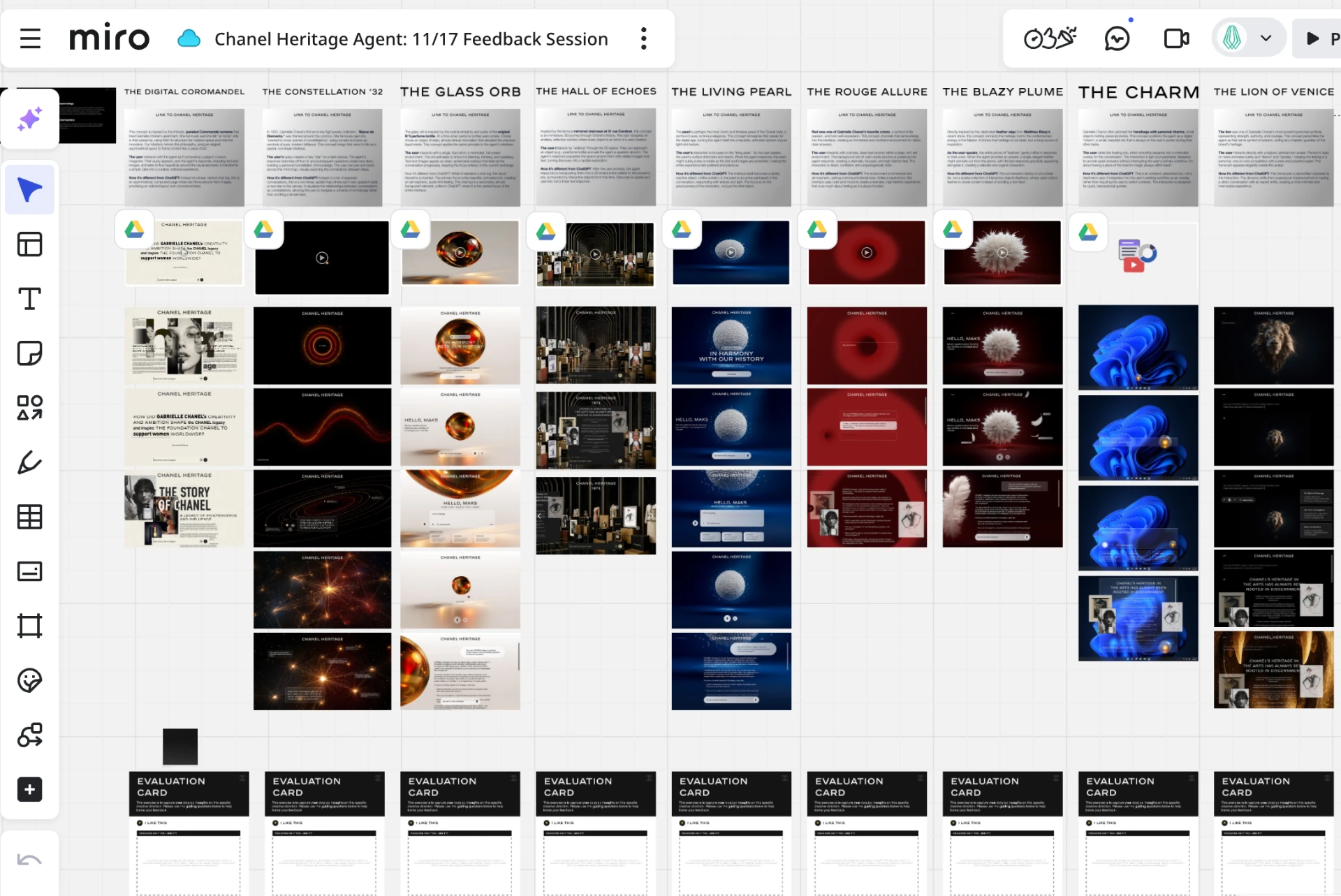This screenshot has height=896, width=1341.
Task: Select the Text tool
Action: tap(29, 299)
